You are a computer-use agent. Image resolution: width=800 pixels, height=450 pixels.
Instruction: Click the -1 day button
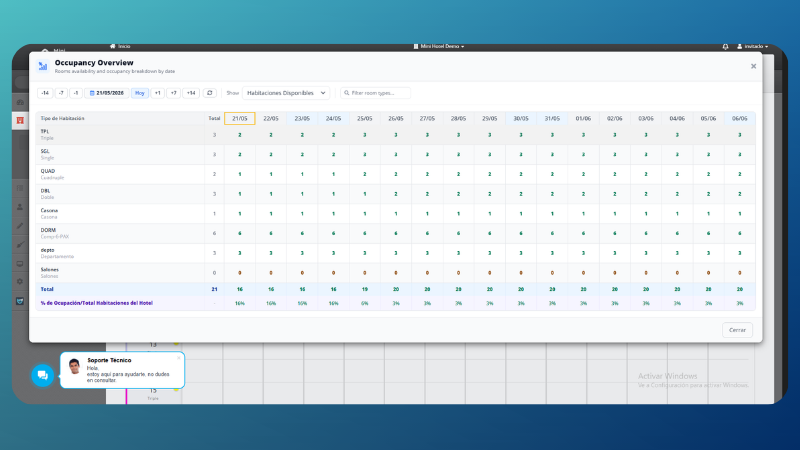[x=76, y=93]
